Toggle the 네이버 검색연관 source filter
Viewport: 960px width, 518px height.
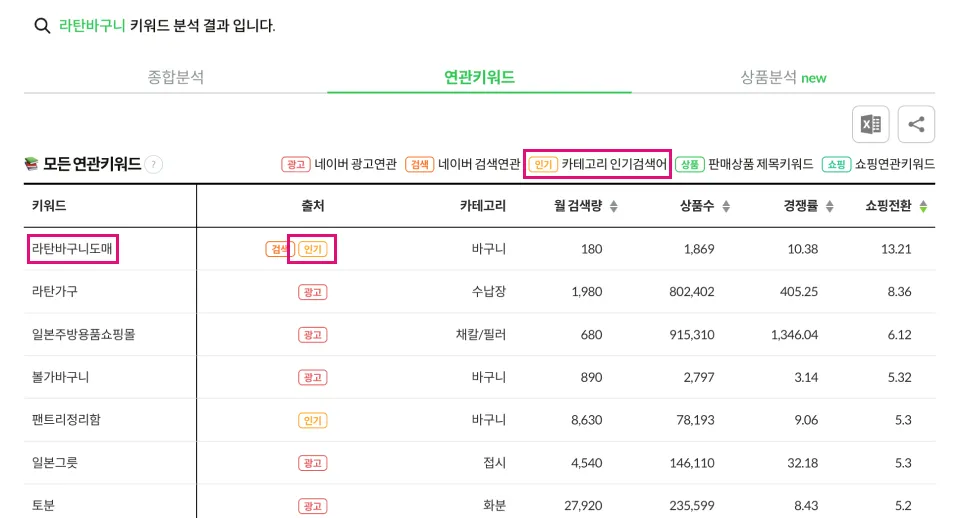[464, 164]
